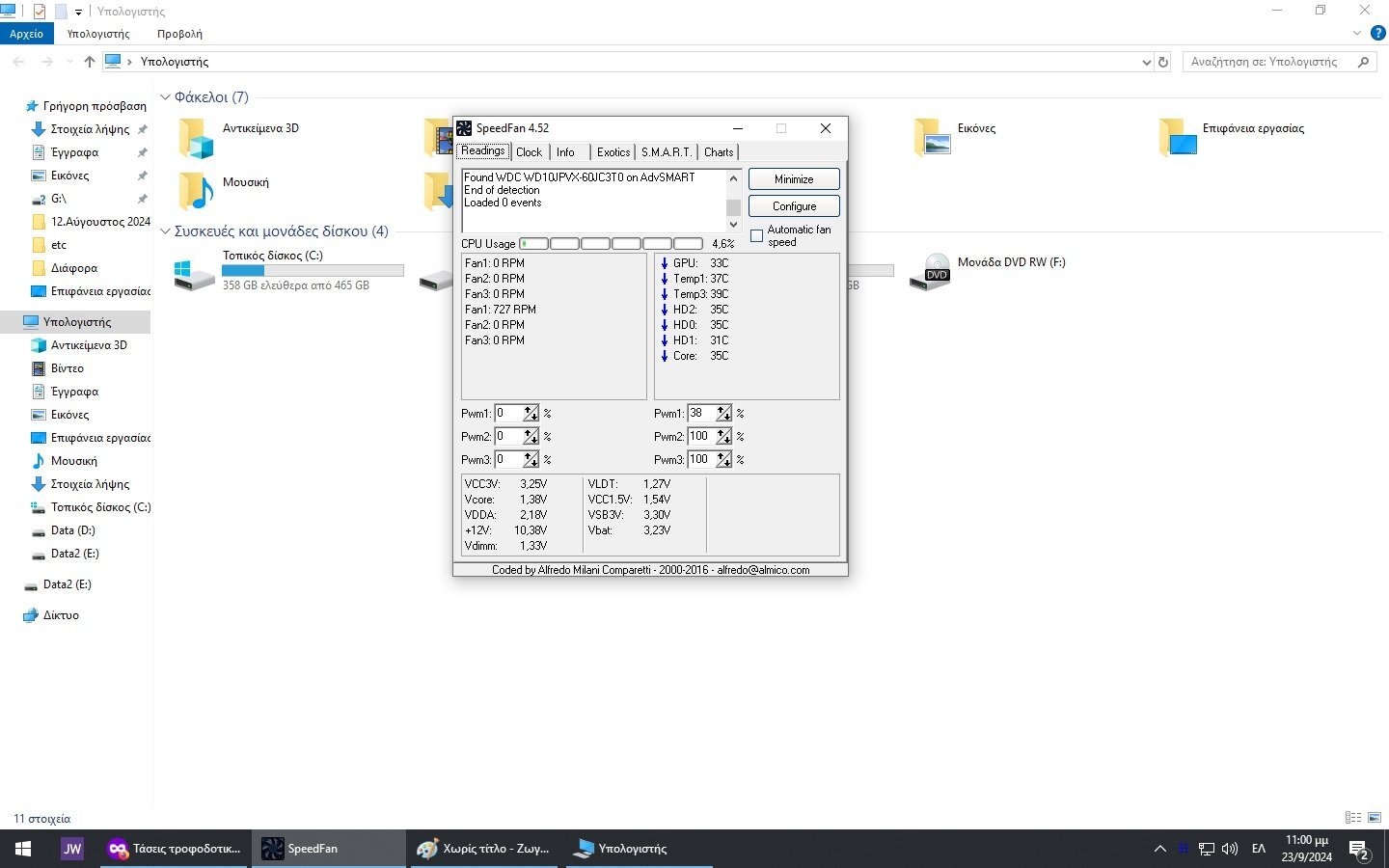Click the Temp1 temperature trend arrow icon
The width and height of the screenshot is (1389, 868).
tap(665, 279)
